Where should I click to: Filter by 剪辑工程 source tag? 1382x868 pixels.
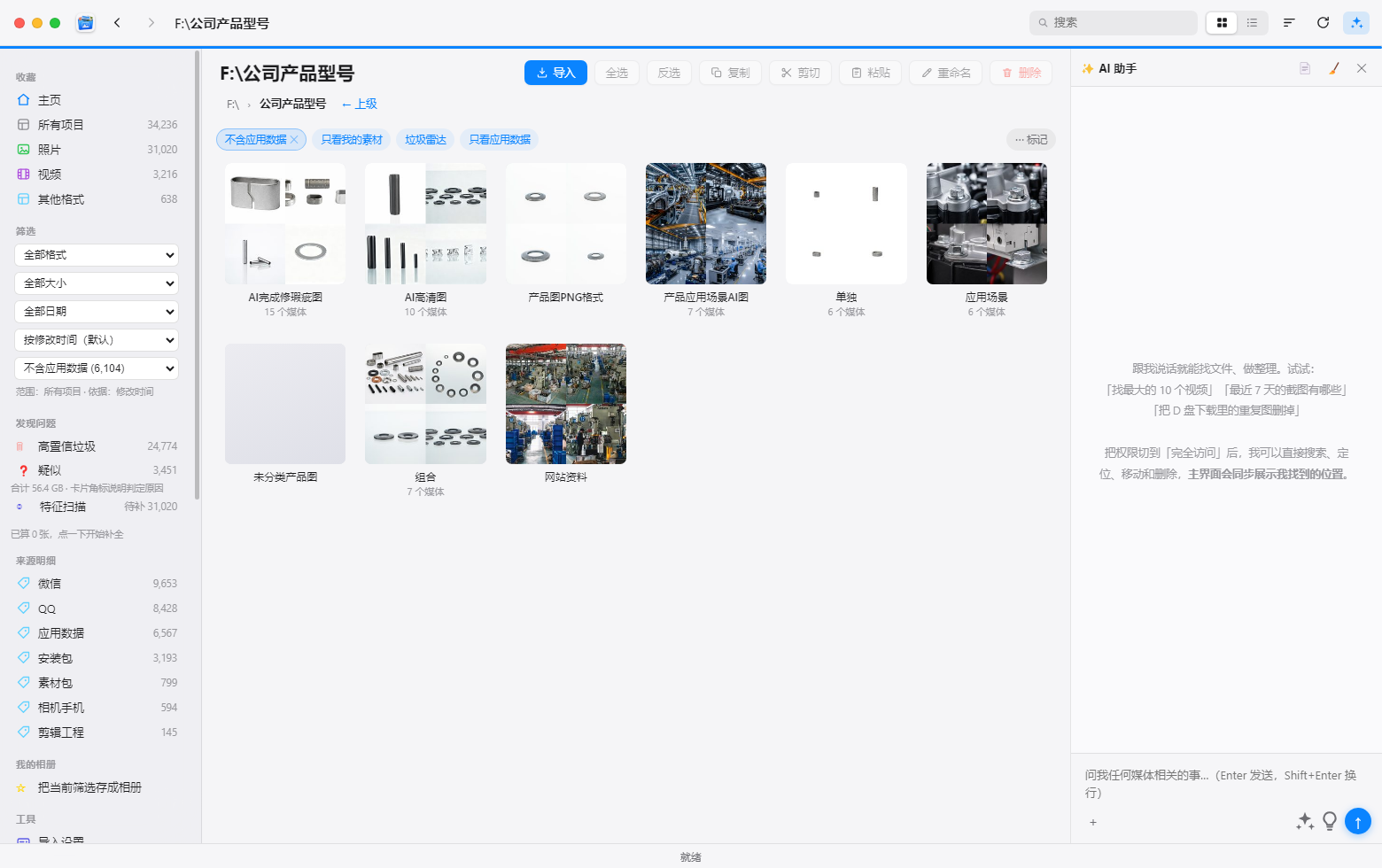(97, 732)
